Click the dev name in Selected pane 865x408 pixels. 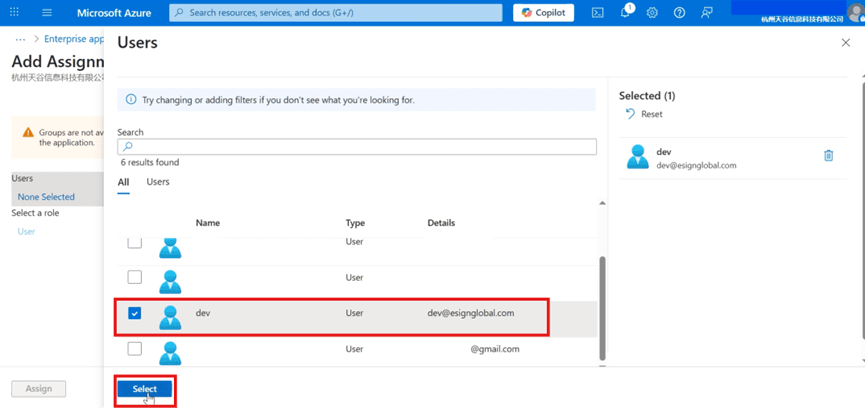664,152
